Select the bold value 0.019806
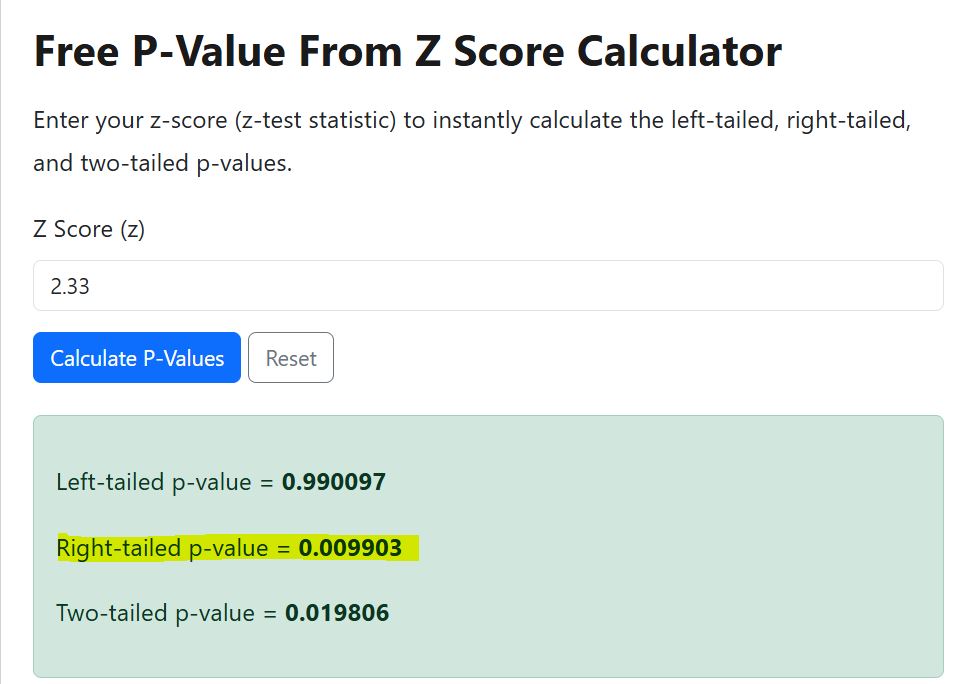 click(340, 613)
